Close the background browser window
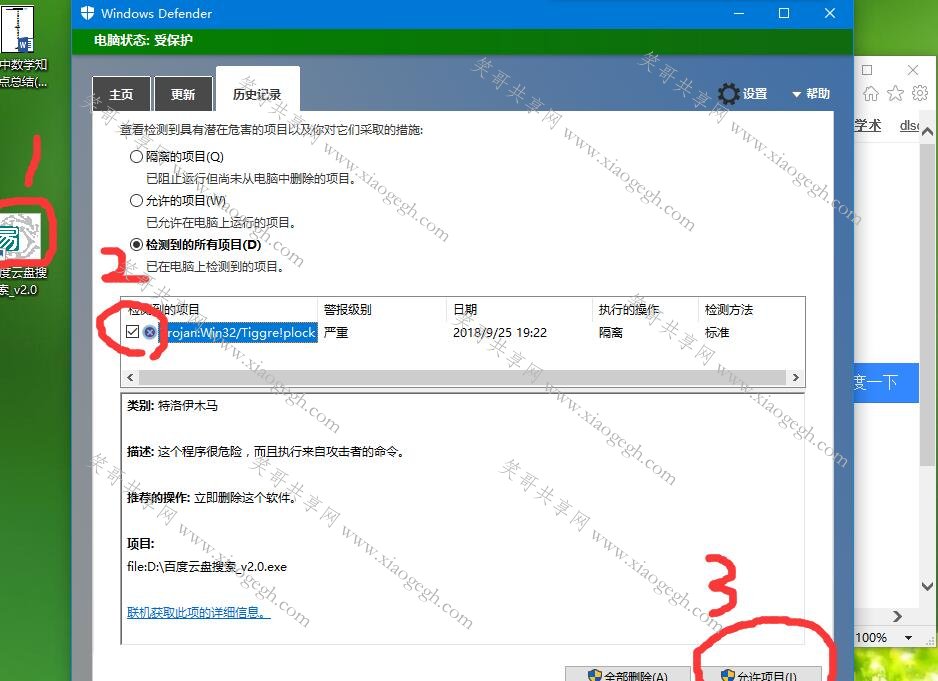This screenshot has width=938, height=681. point(913,70)
